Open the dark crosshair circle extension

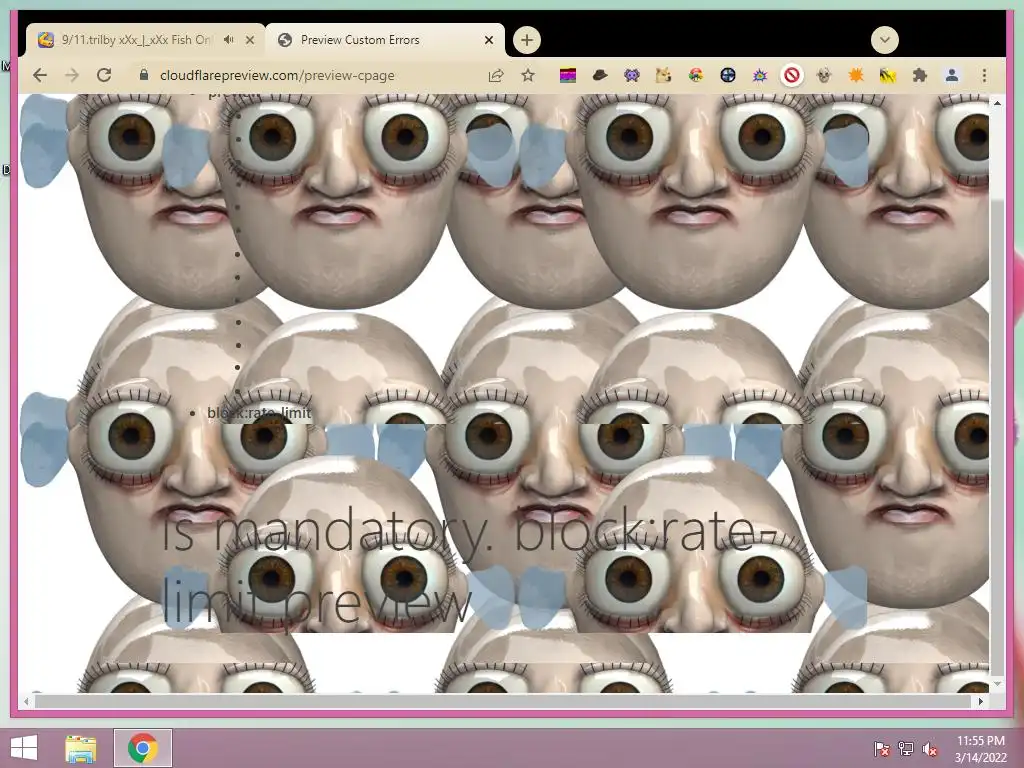728,76
